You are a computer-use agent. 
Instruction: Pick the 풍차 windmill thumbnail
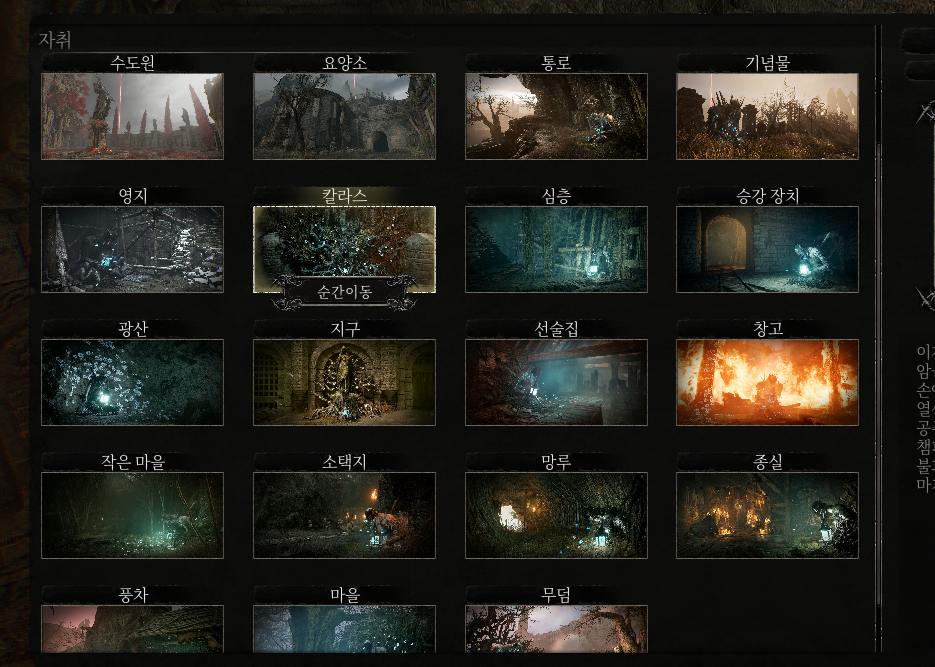[132, 629]
